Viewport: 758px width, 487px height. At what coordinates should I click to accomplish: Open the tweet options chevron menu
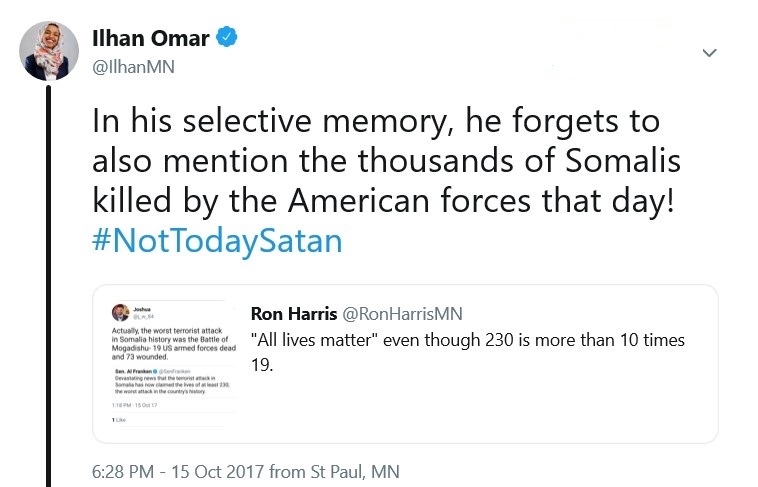tap(709, 53)
